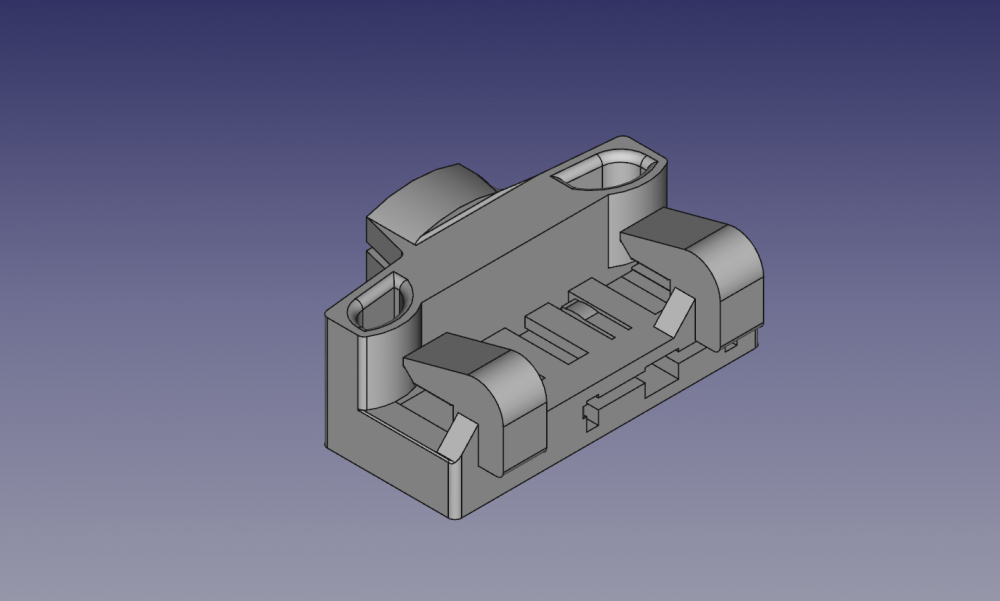Select the light angled tab beside the left clip
1000x601 pixels.
pos(458,436)
